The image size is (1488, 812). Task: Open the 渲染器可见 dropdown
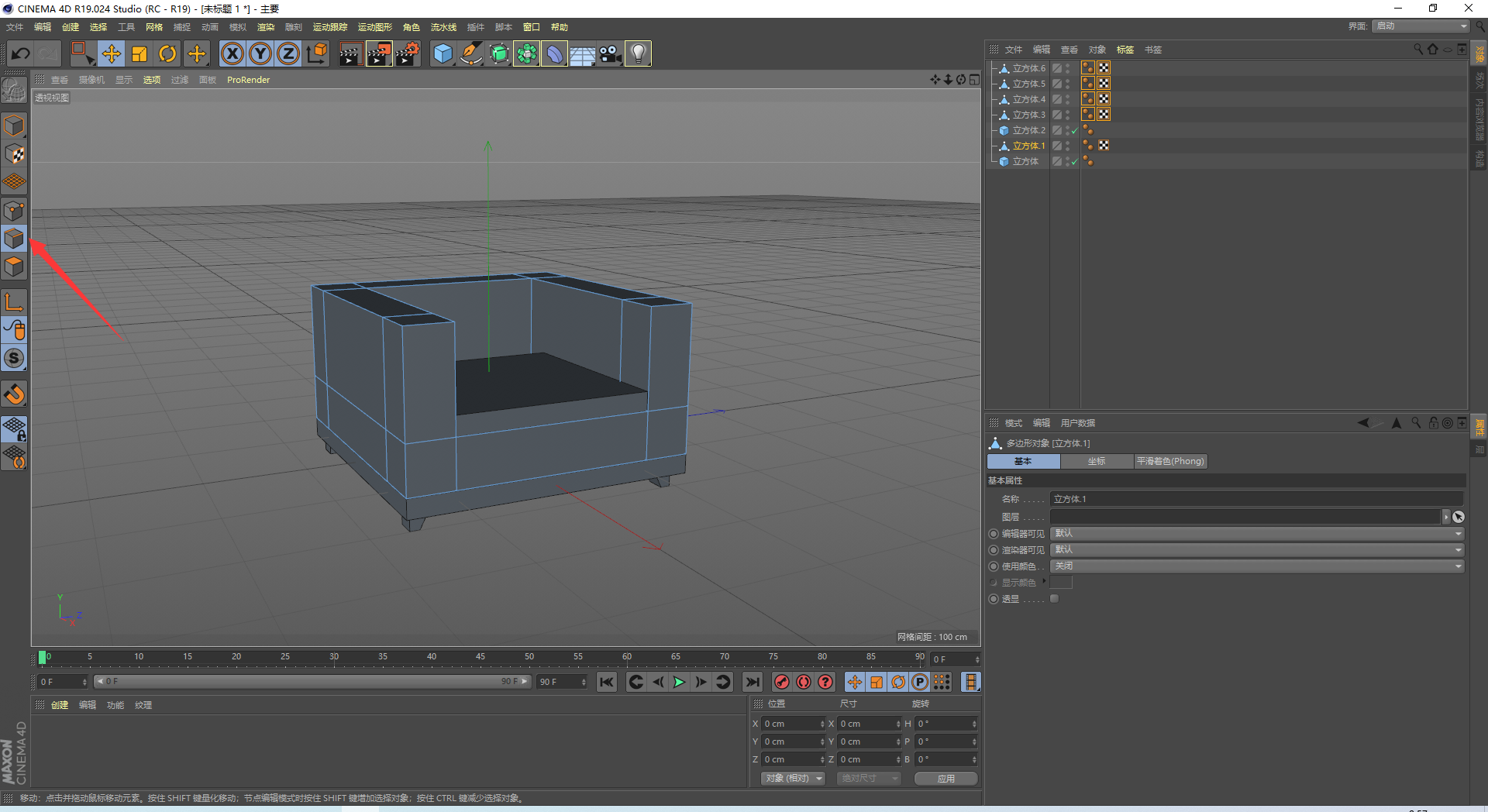(x=1257, y=550)
